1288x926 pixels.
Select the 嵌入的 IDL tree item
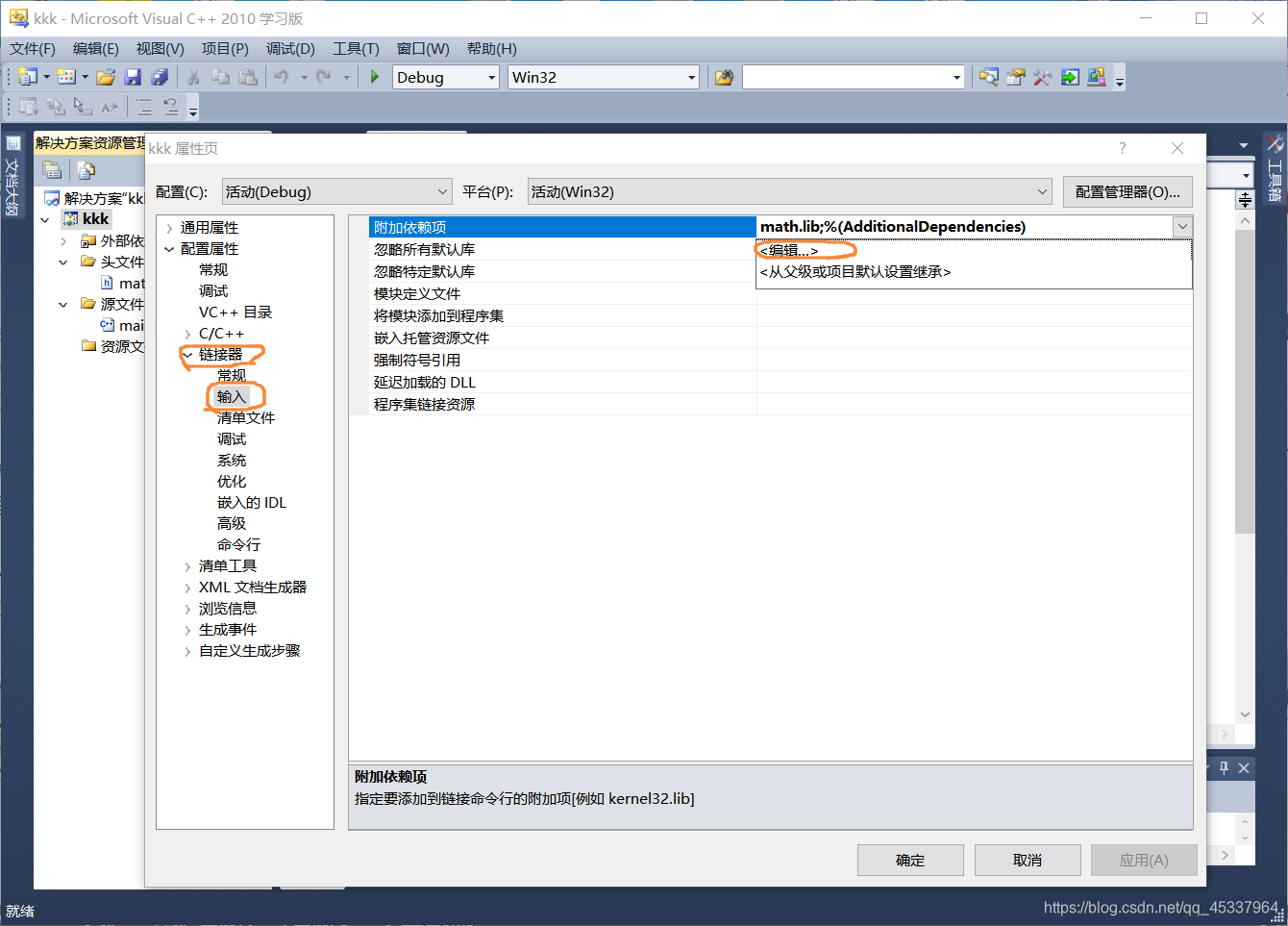[252, 503]
